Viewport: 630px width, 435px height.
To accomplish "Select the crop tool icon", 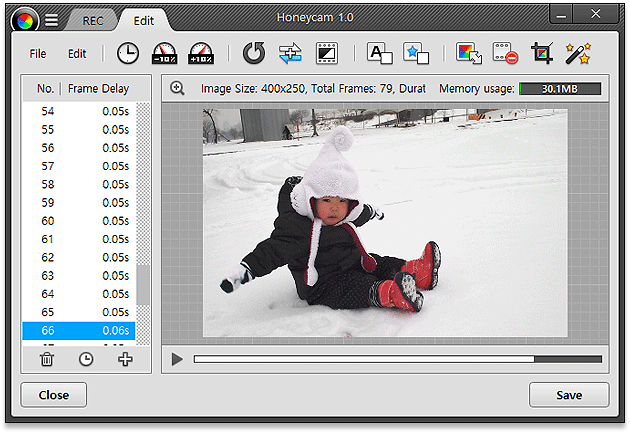I will [541, 53].
